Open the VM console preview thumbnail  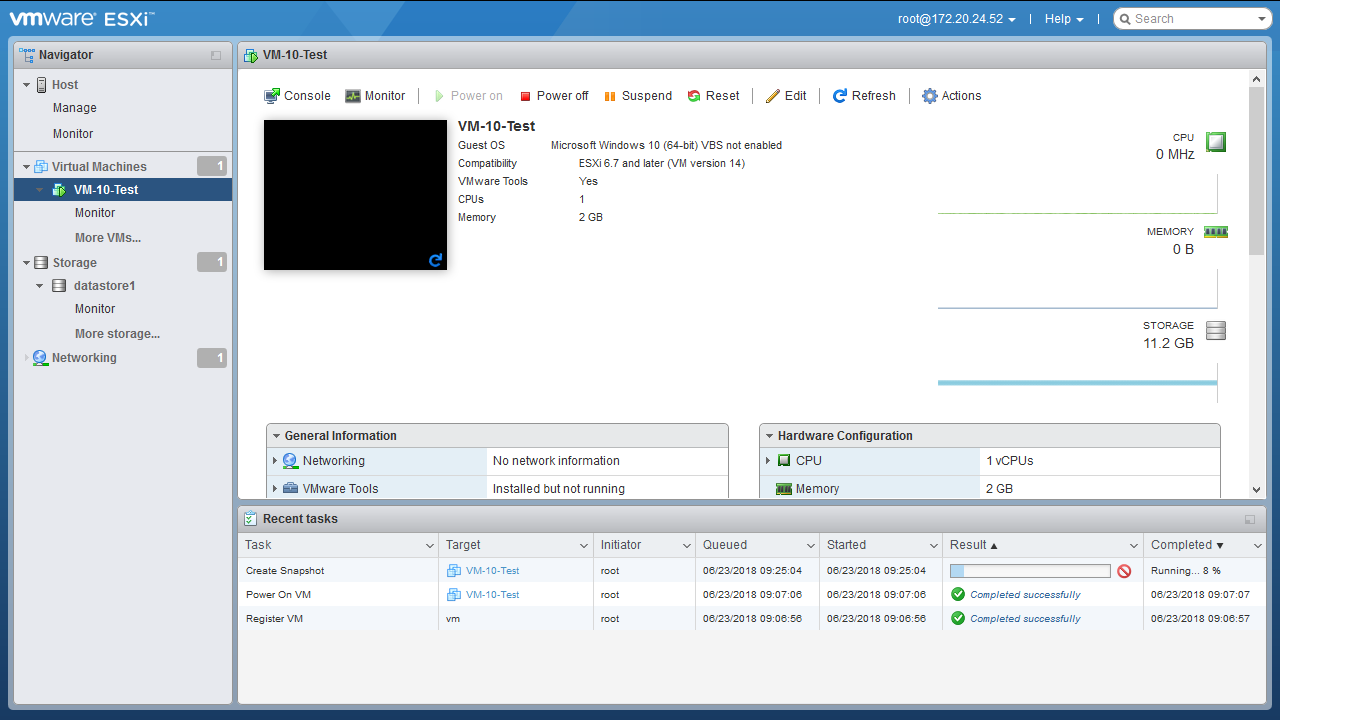[x=355, y=195]
